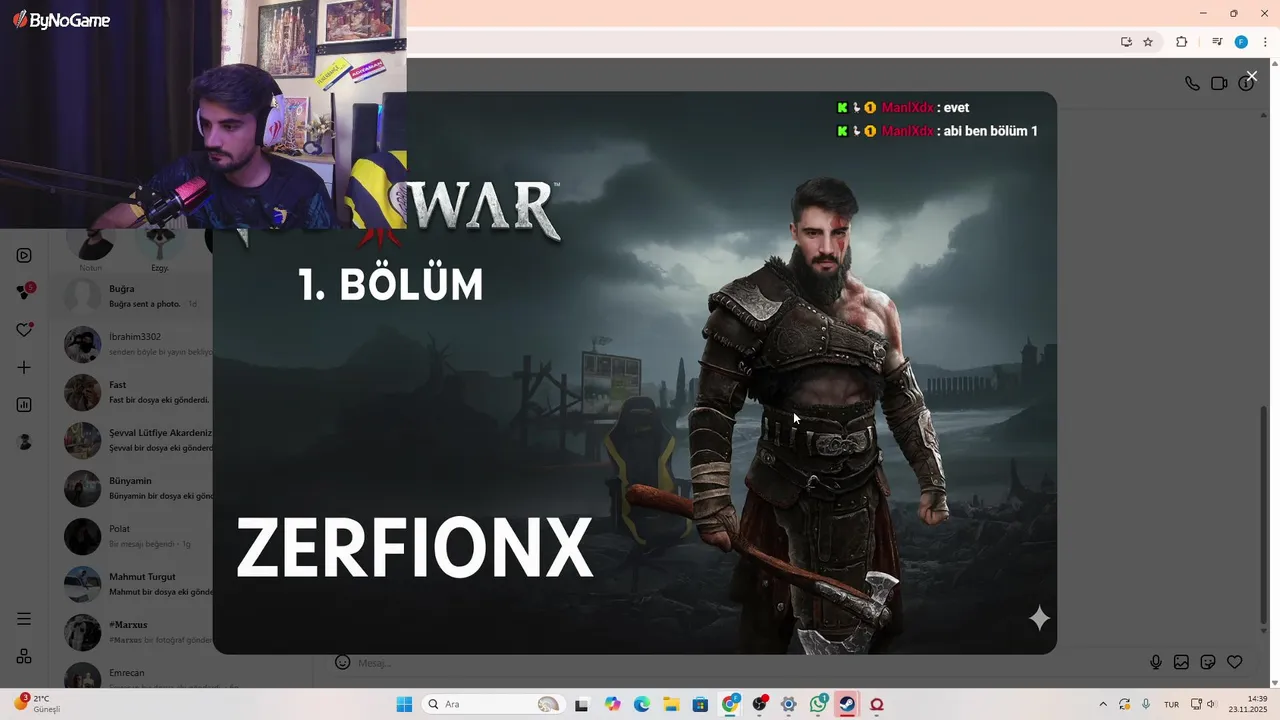Send a heart like in chat
1280x720 pixels.
coord(1235,662)
